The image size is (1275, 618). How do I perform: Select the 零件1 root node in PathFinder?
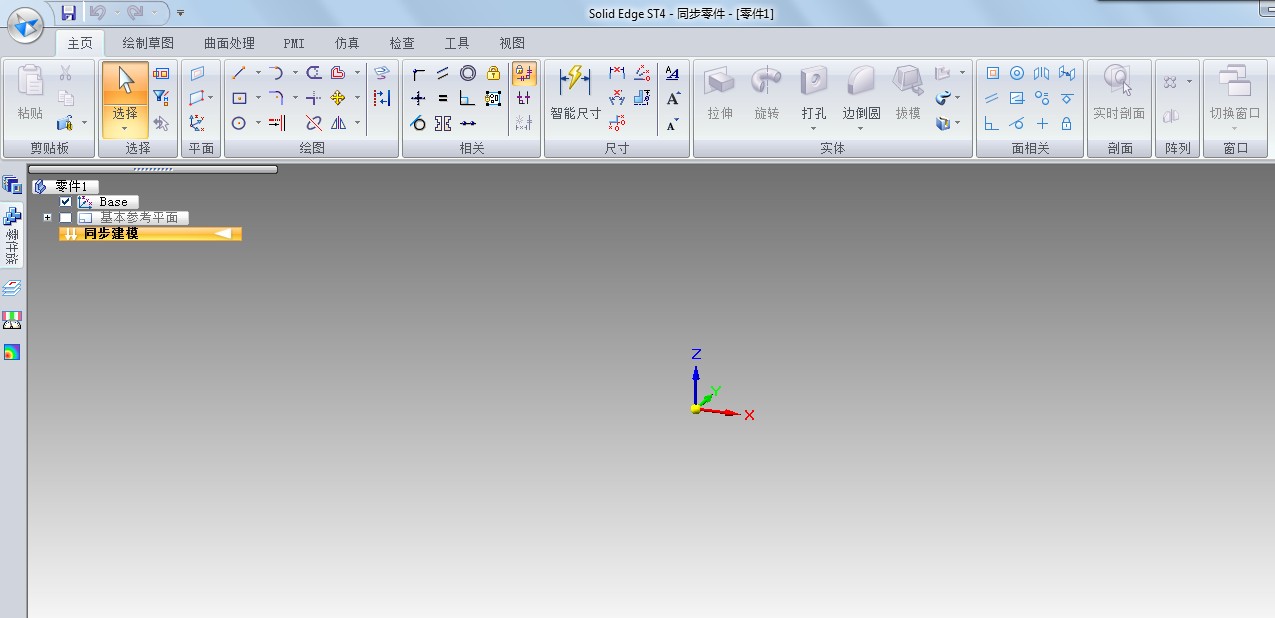pyautogui.click(x=65, y=187)
